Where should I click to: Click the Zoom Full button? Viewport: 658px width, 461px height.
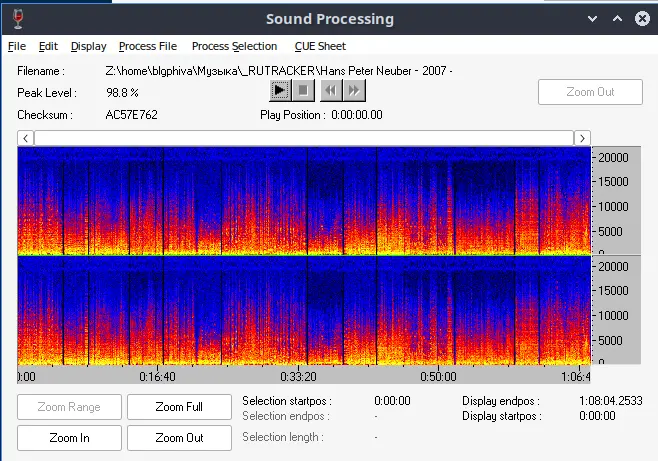tap(179, 407)
